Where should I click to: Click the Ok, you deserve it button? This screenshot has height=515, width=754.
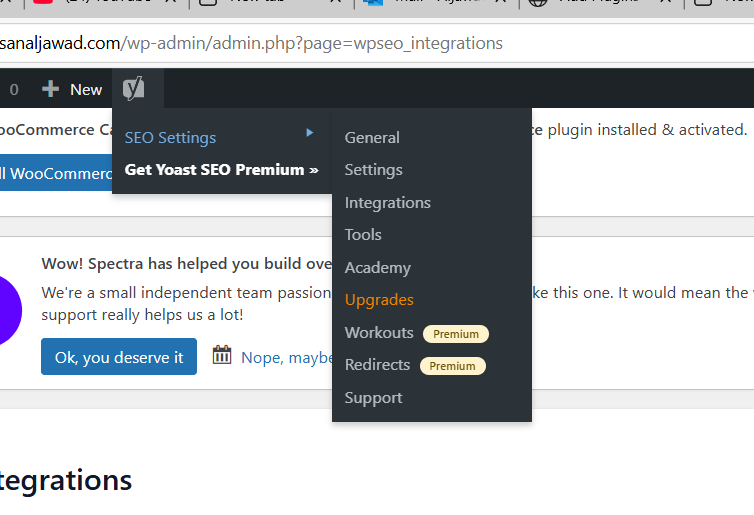click(x=119, y=356)
